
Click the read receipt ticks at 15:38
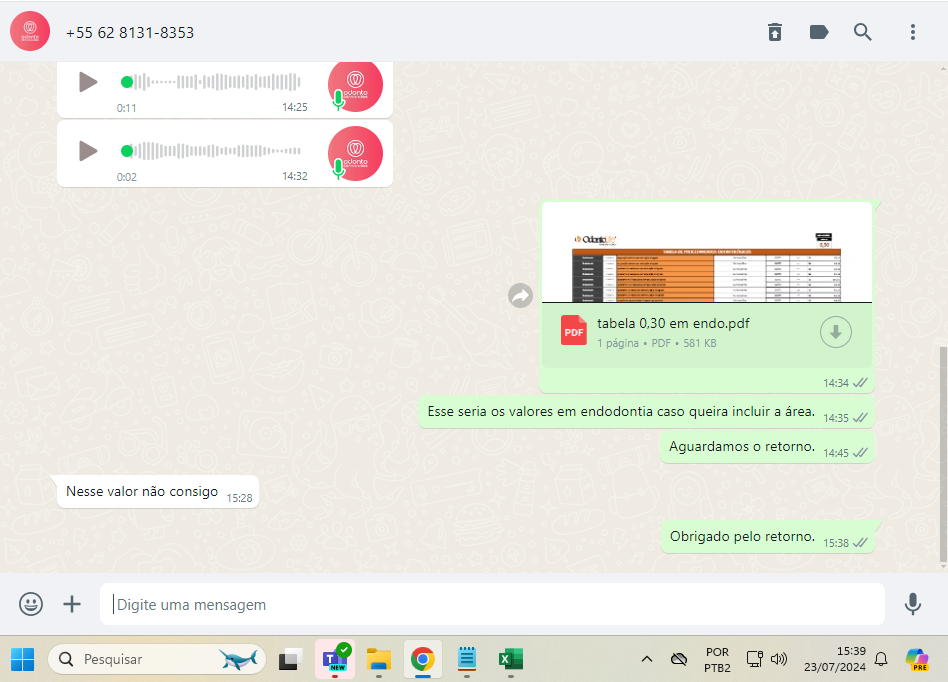point(860,543)
